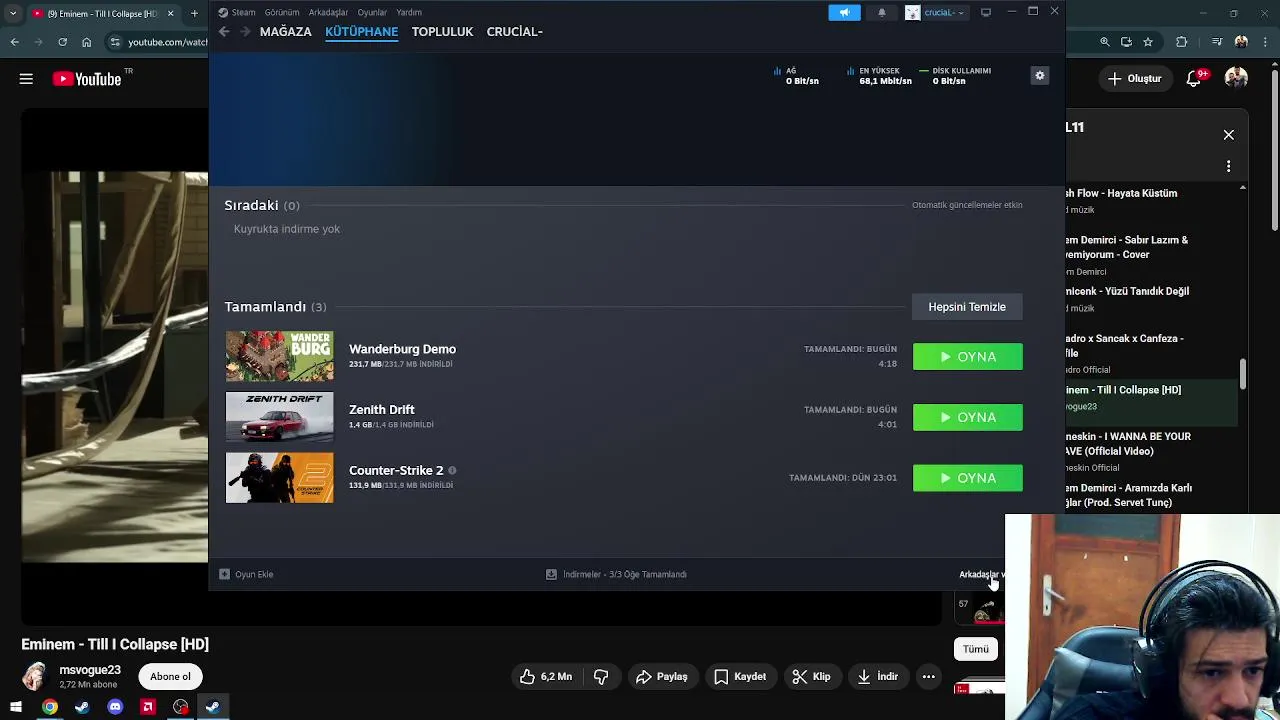1280x720 pixels.
Task: Open Discord from the taskbar
Action: point(115,707)
